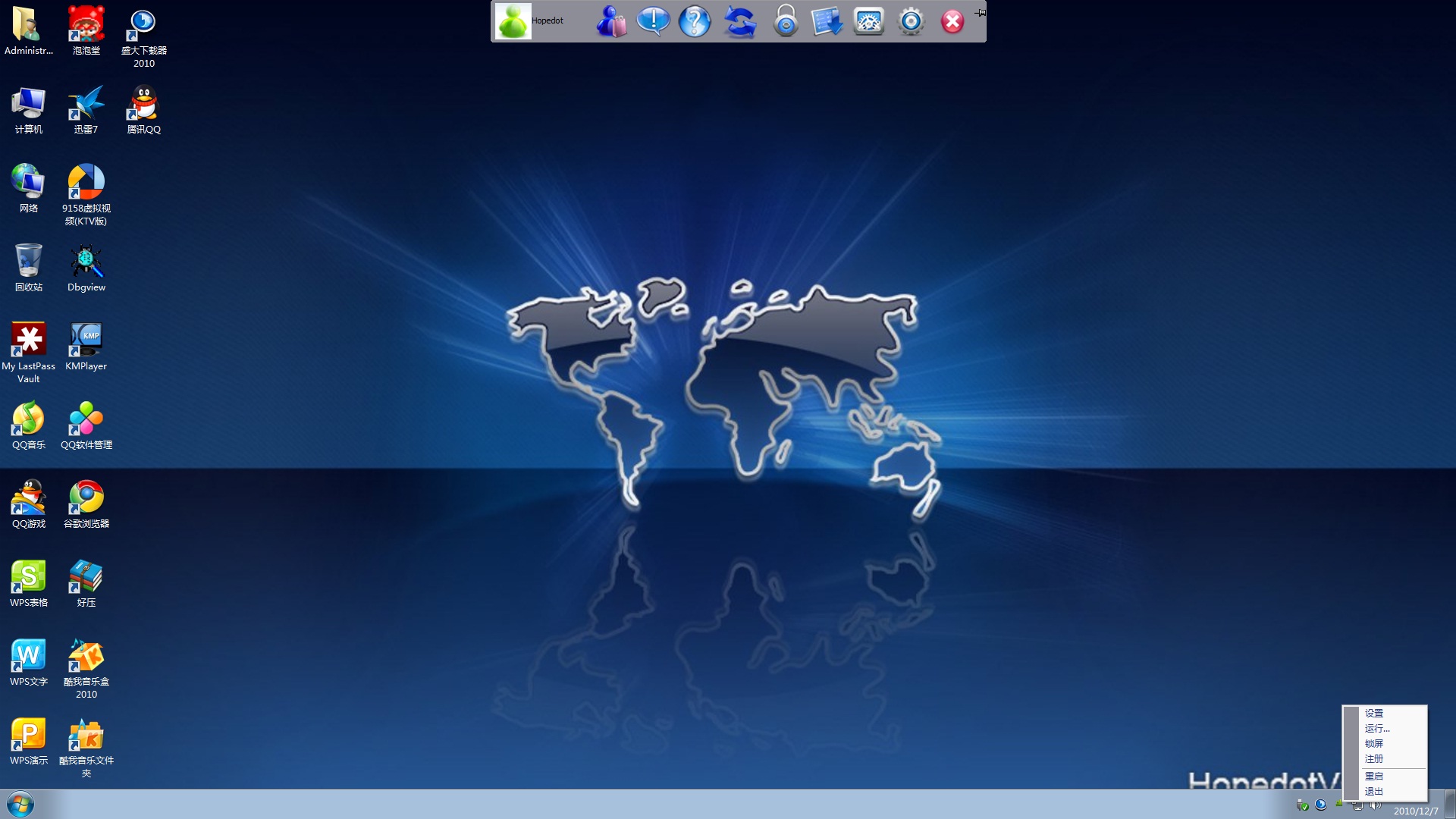This screenshot has width=1456, height=819.
Task: Choose 运行... in the context menu
Action: coord(1377,728)
